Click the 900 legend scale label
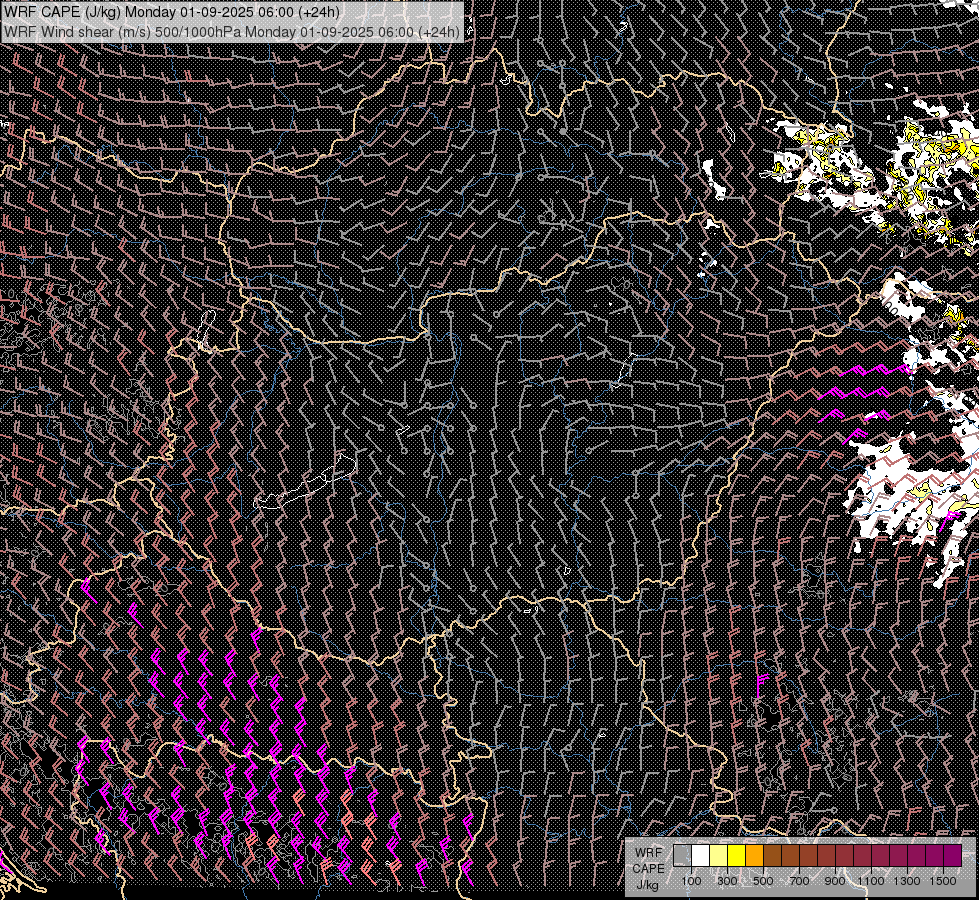 pyautogui.click(x=835, y=881)
